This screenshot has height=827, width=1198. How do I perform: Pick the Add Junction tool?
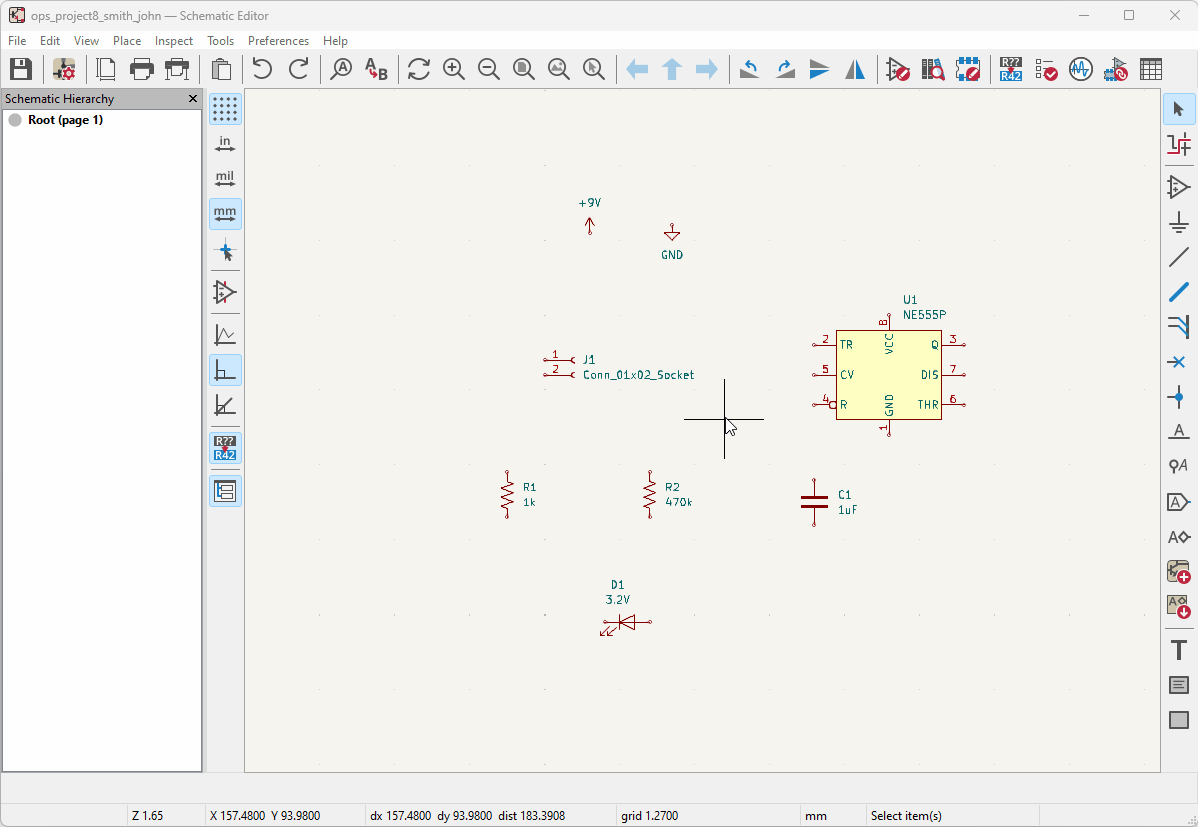pyautogui.click(x=1179, y=397)
